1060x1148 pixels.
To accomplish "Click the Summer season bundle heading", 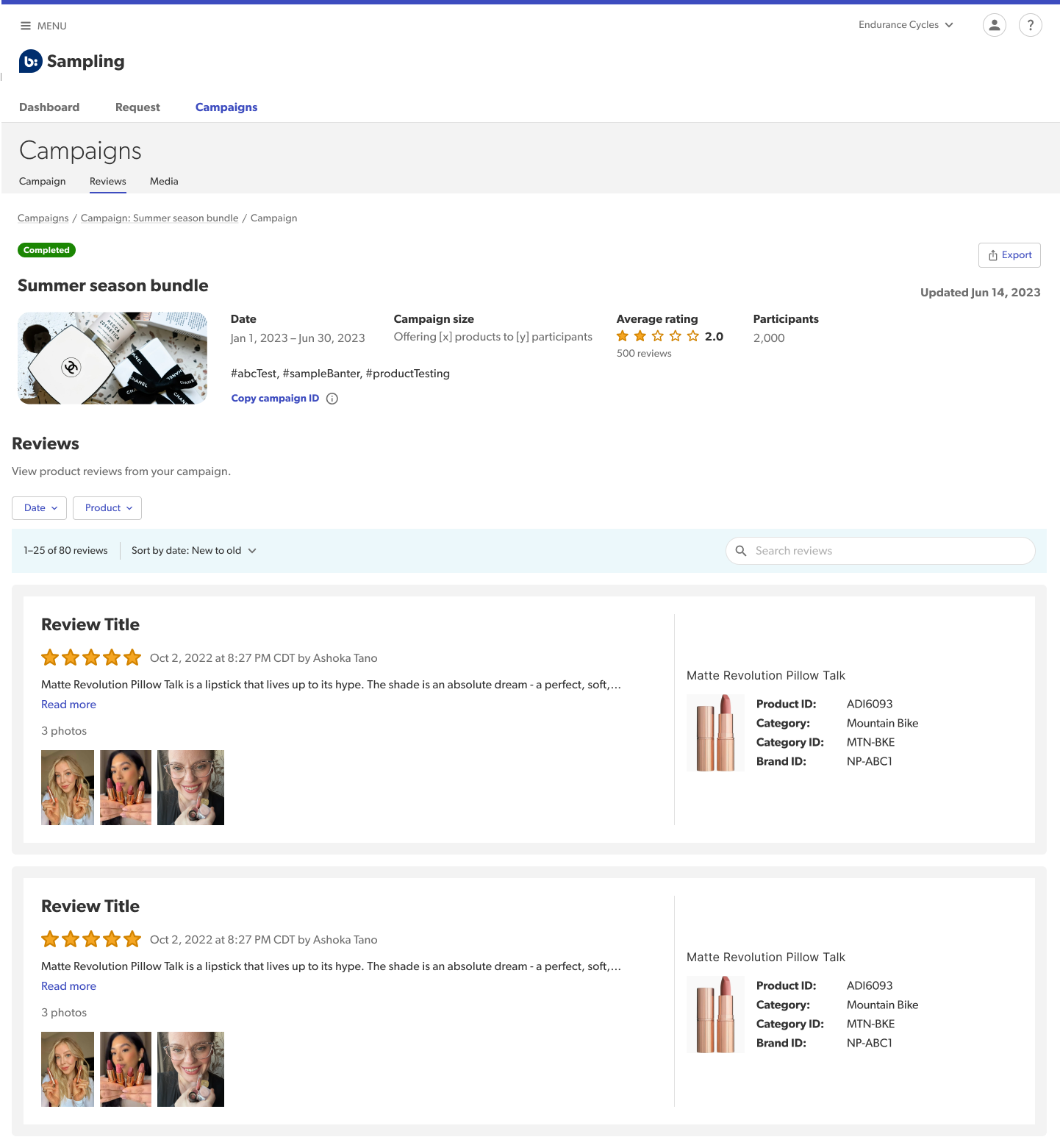I will click(x=113, y=286).
